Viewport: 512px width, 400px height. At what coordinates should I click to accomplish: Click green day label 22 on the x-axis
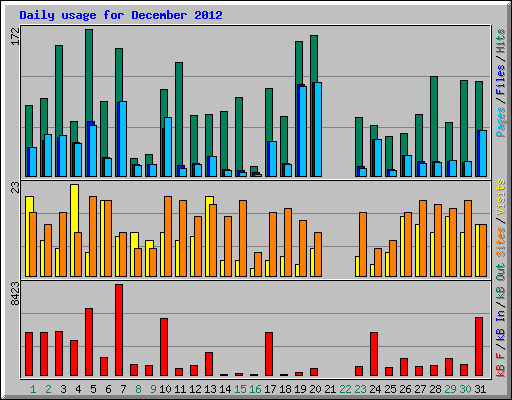coord(345,389)
